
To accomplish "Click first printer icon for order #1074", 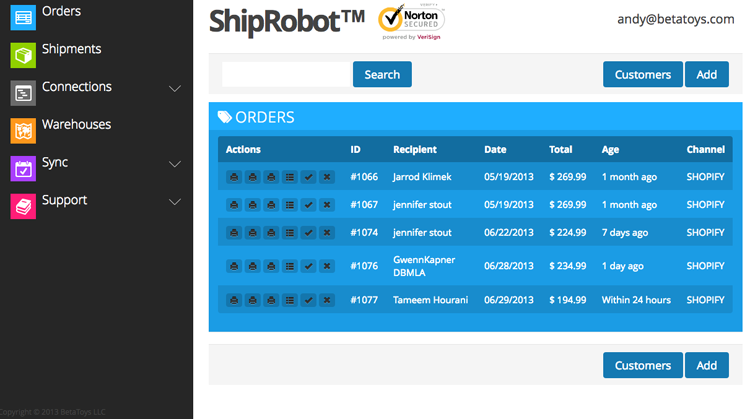I will 234,232.
